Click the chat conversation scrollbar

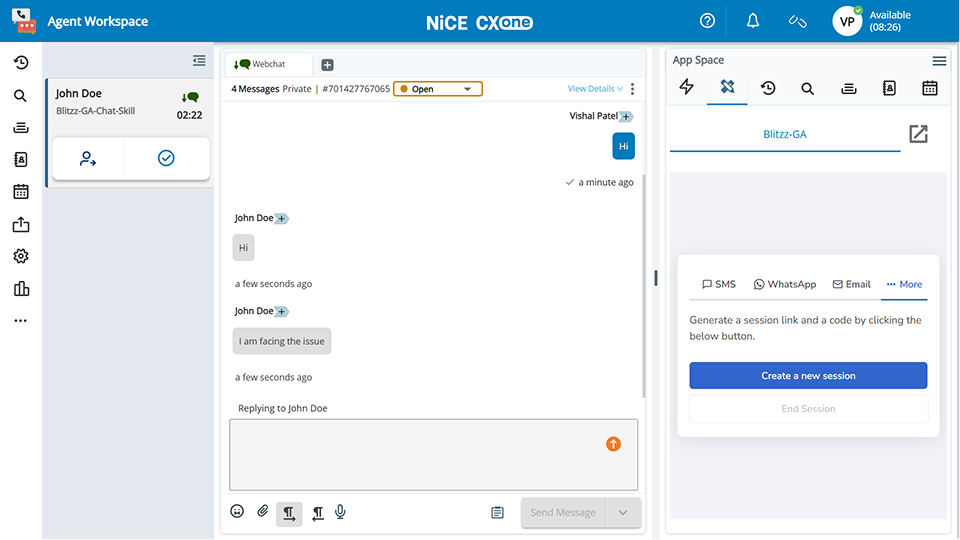(643, 287)
